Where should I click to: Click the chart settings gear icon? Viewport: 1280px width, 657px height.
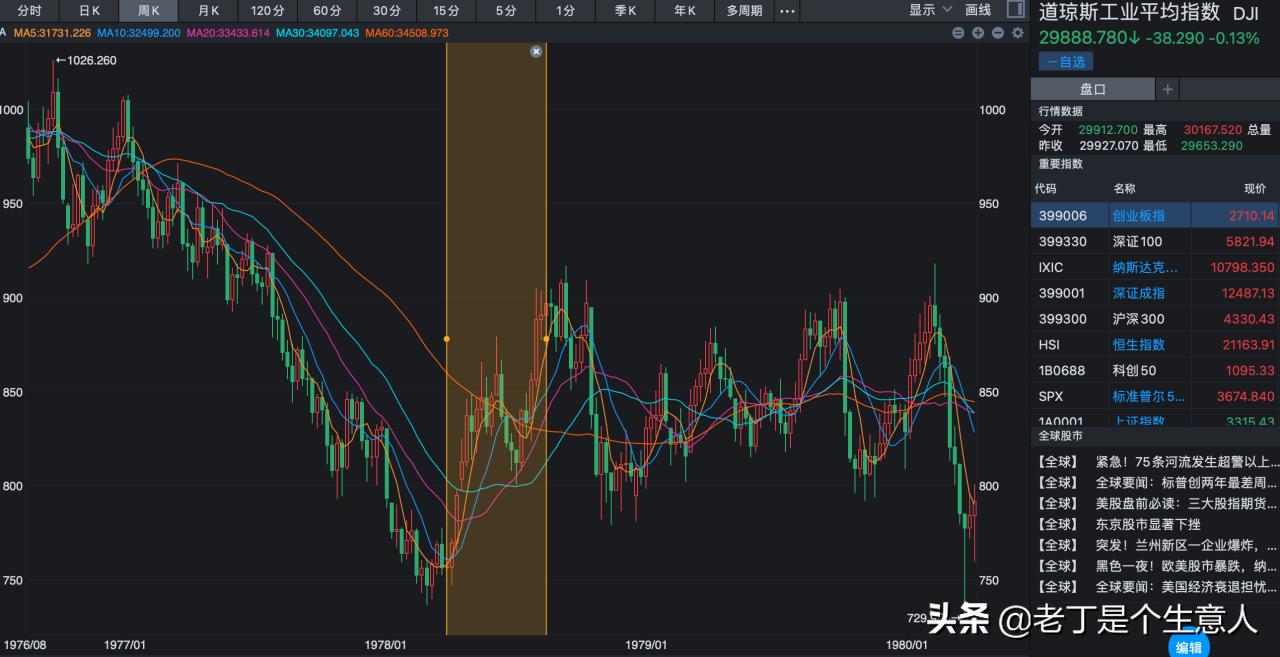tap(1018, 33)
